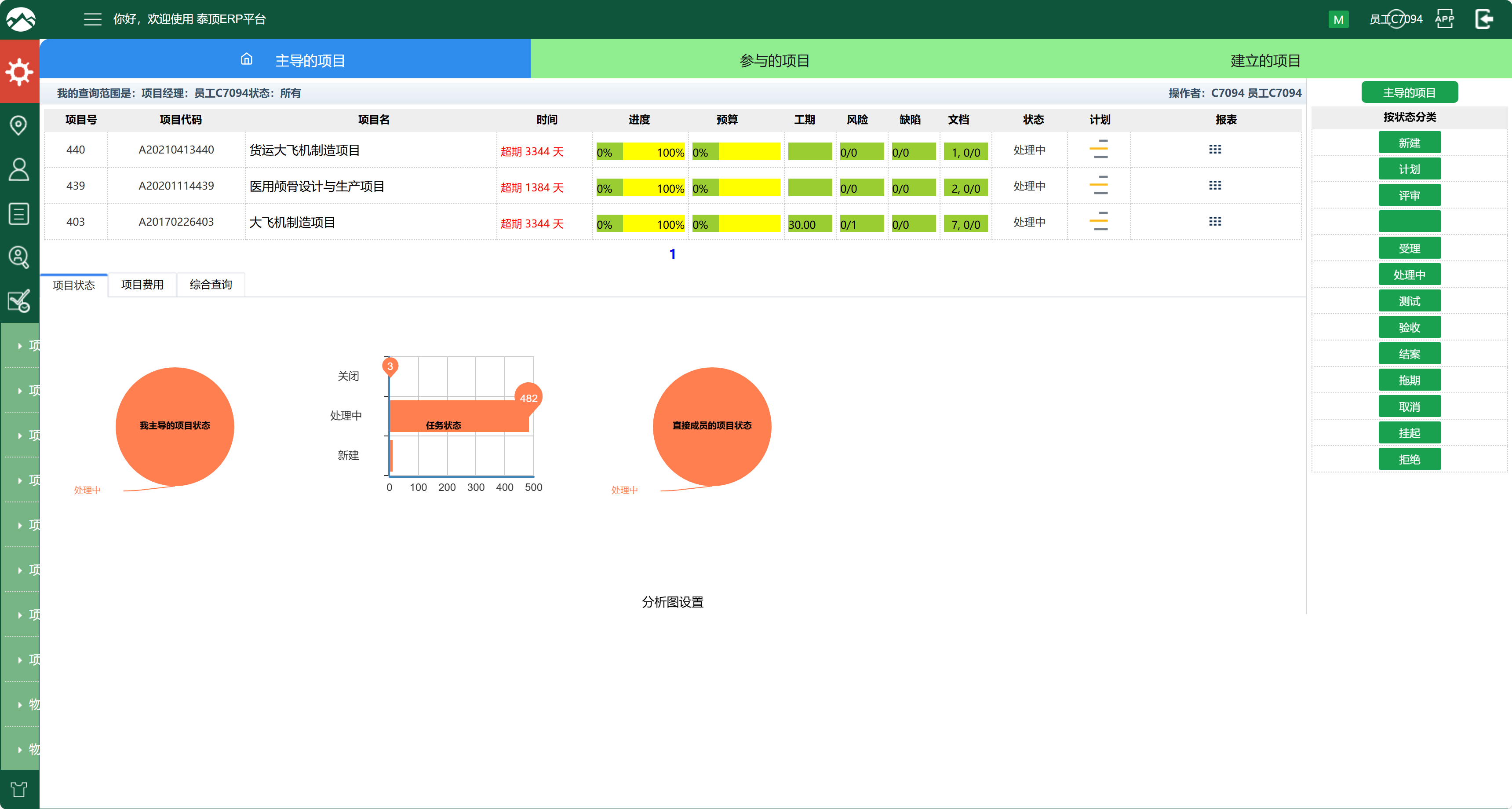Viewport: 1512px width, 809px height.
Task: Select the 项目费用 tab
Action: [x=142, y=285]
